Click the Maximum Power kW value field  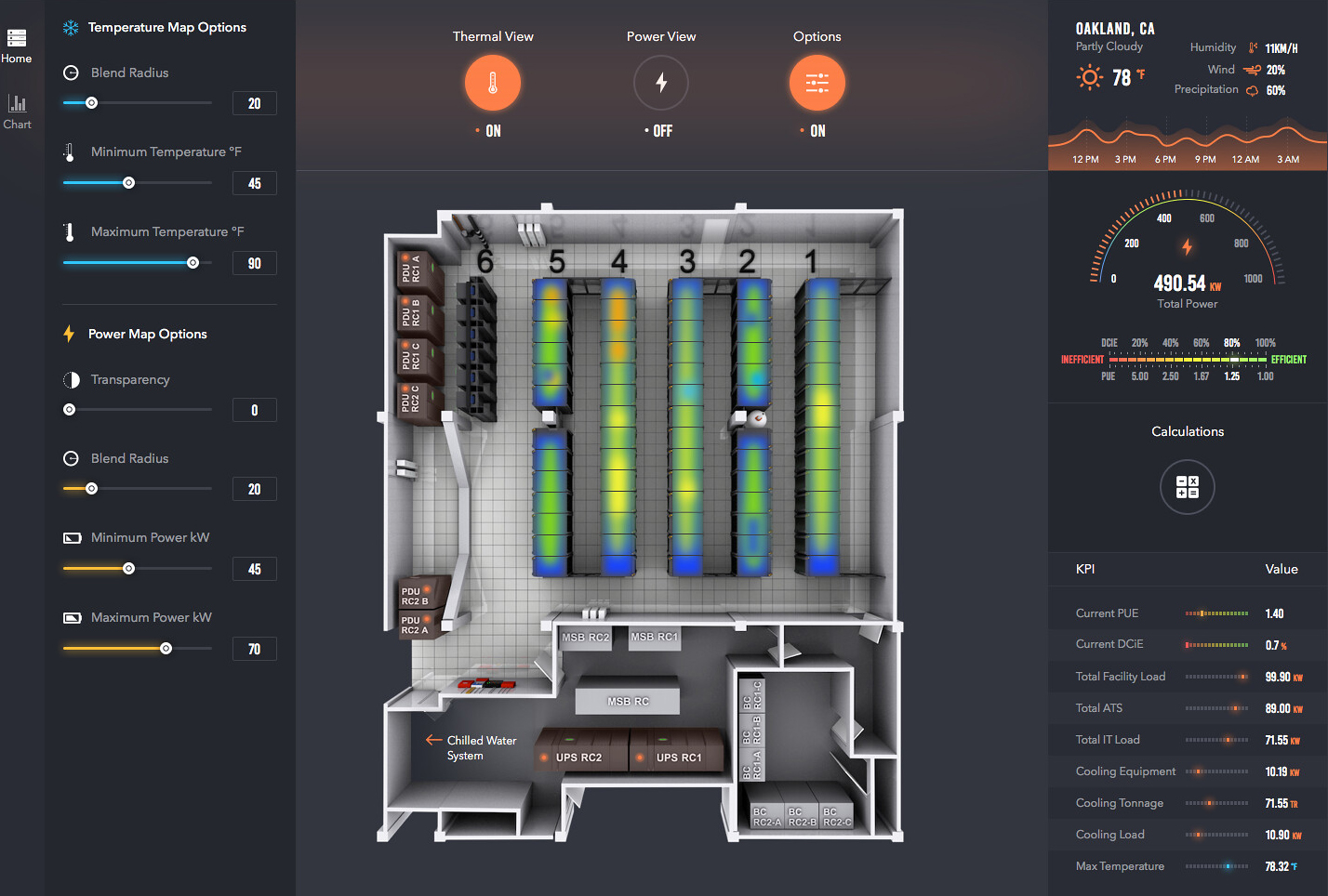click(x=254, y=649)
